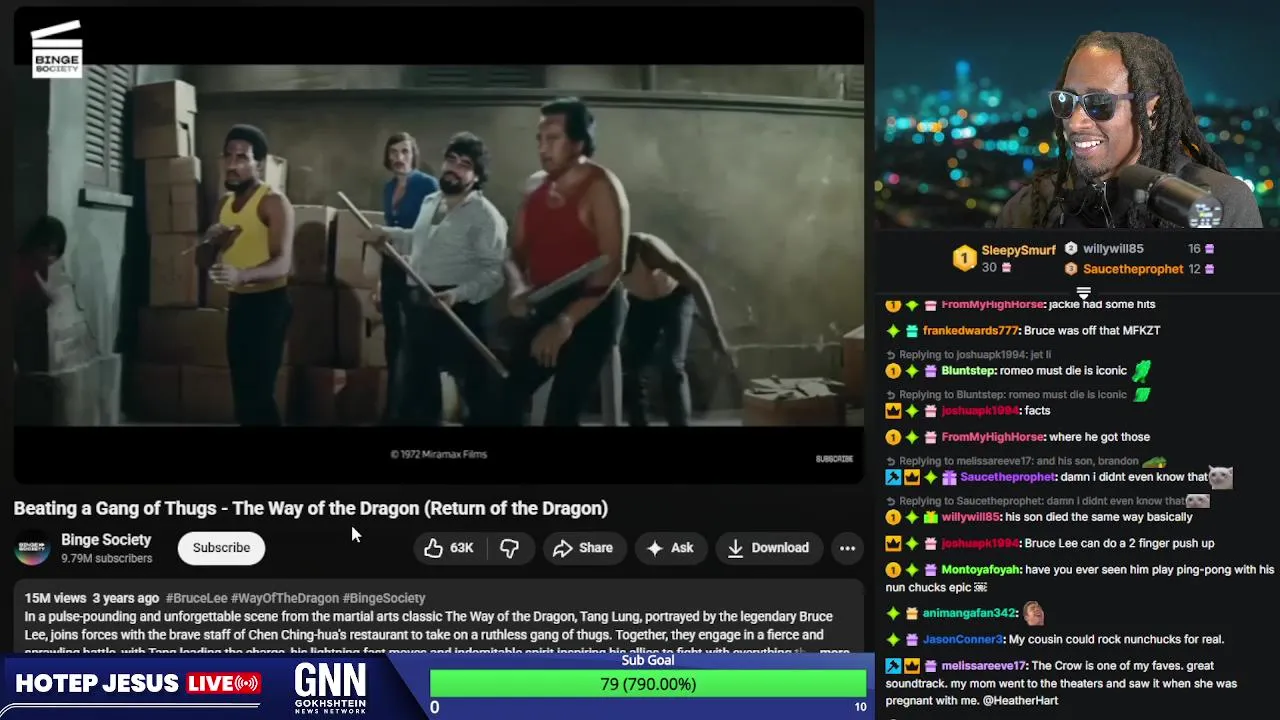Click the GNN Gokhshtein News Network logo
This screenshot has width=1280, height=720.
click(330, 689)
